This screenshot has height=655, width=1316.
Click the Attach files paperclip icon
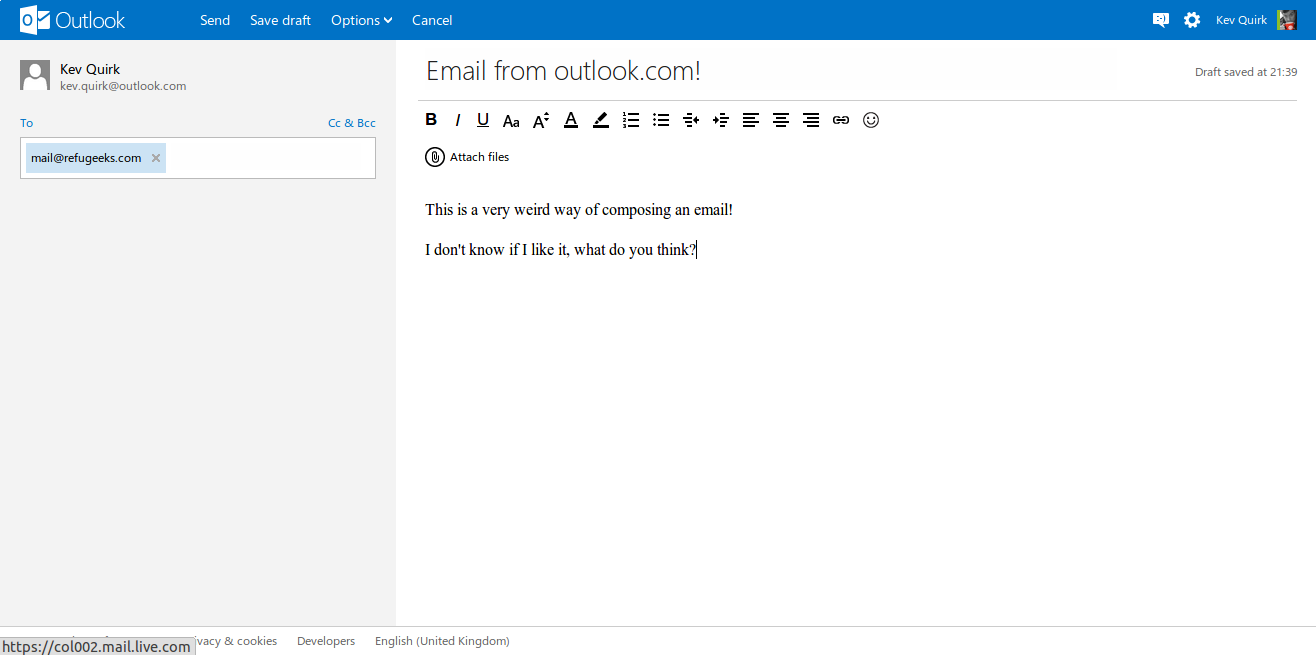(435, 157)
